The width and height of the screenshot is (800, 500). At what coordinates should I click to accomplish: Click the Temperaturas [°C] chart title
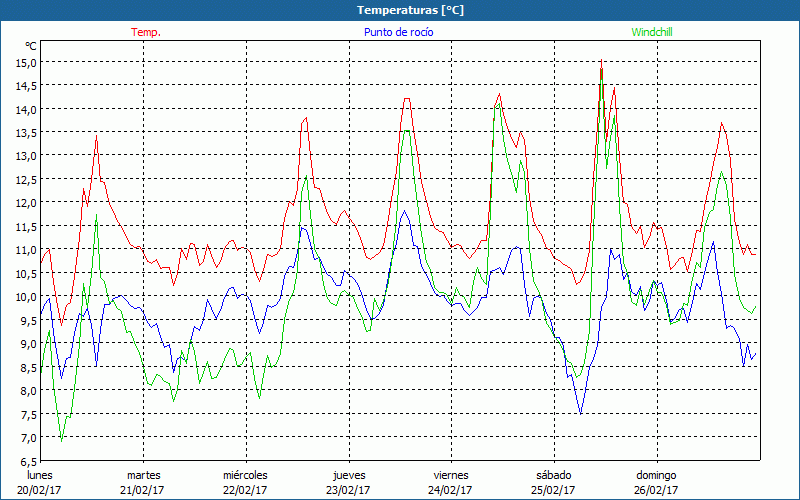point(399,9)
